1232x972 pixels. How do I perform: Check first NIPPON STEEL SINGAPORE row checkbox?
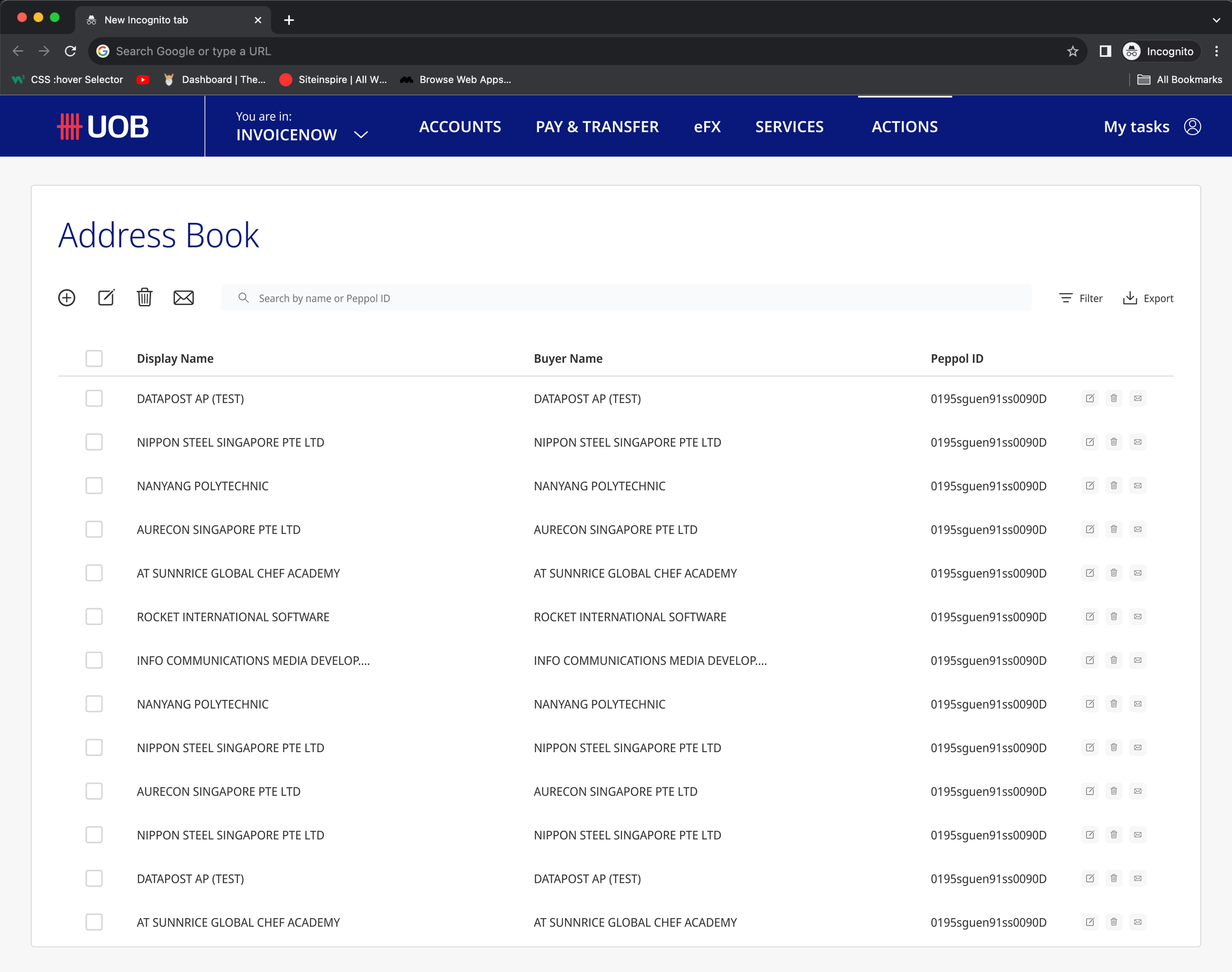pos(94,442)
